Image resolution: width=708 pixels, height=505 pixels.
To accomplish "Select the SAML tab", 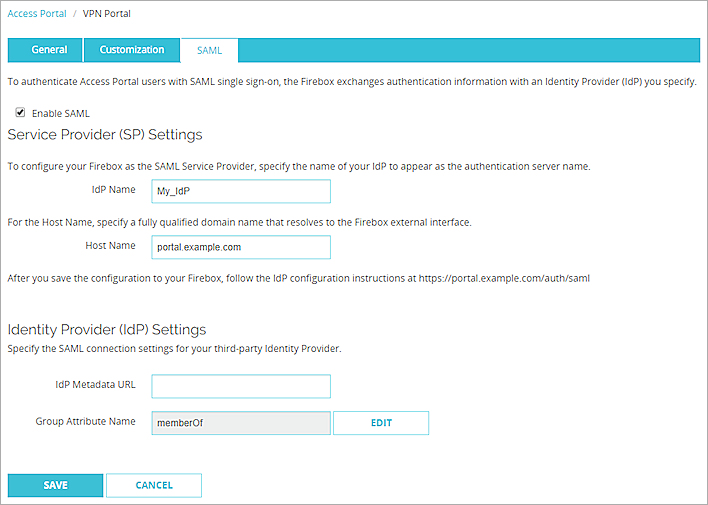I will tap(210, 50).
